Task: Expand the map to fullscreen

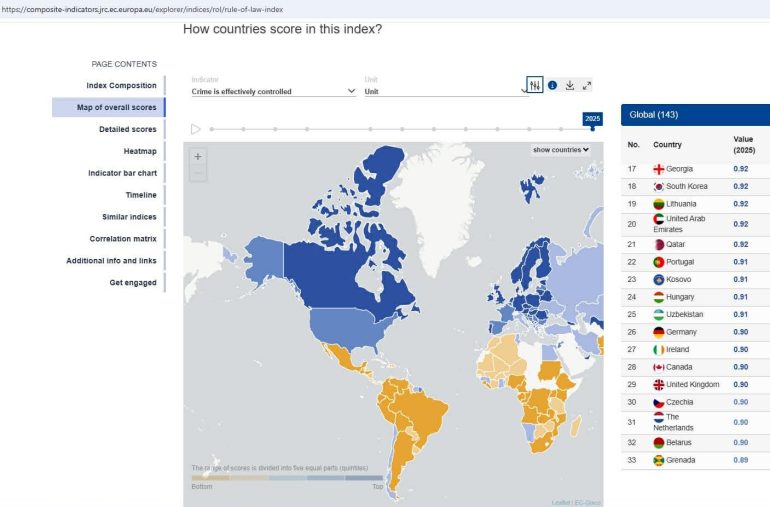Action: coord(587,86)
